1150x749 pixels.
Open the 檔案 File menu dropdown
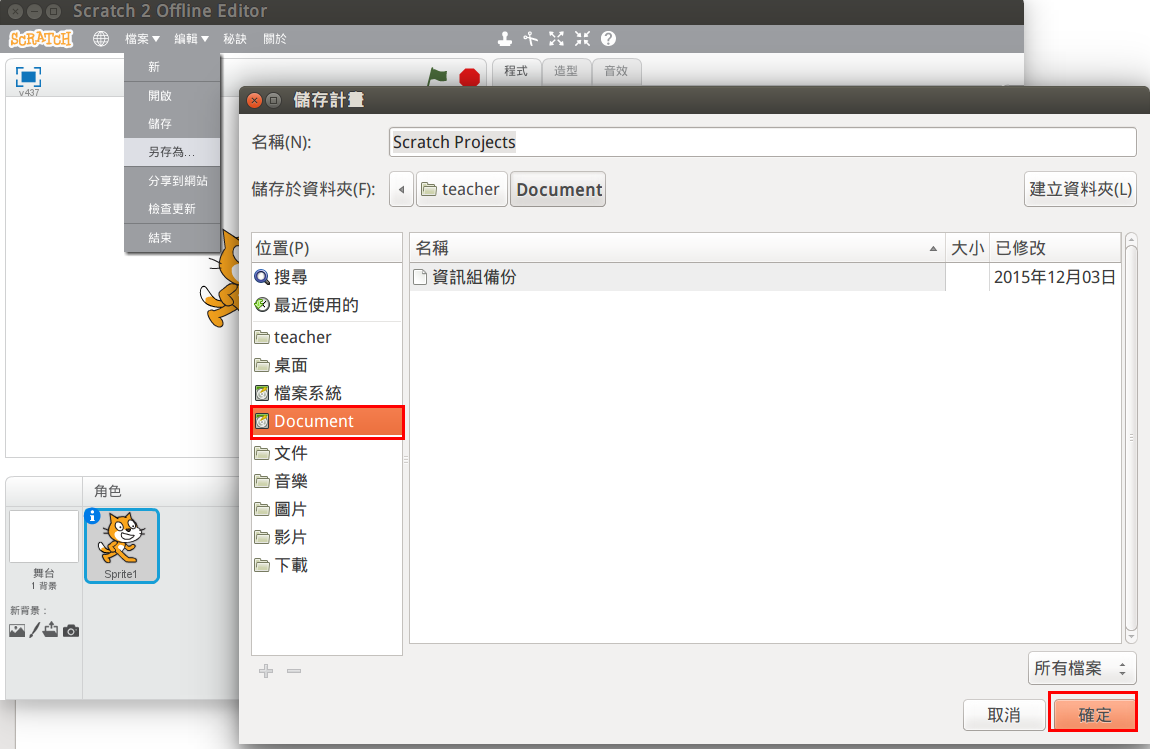click(142, 39)
